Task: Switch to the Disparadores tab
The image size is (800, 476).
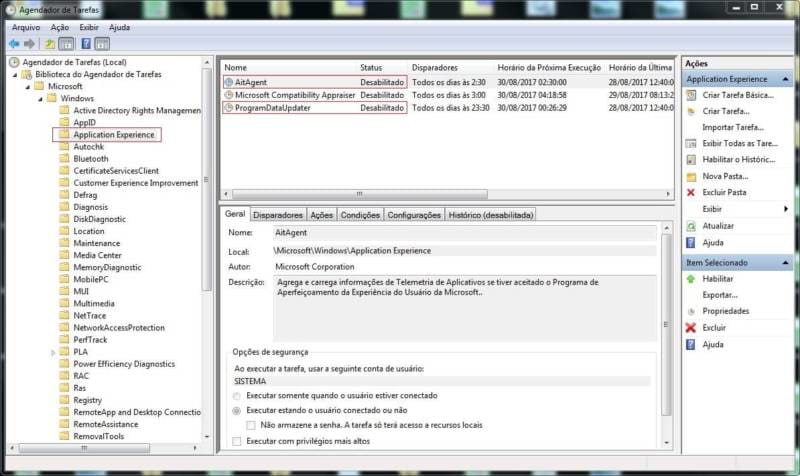Action: 278,215
